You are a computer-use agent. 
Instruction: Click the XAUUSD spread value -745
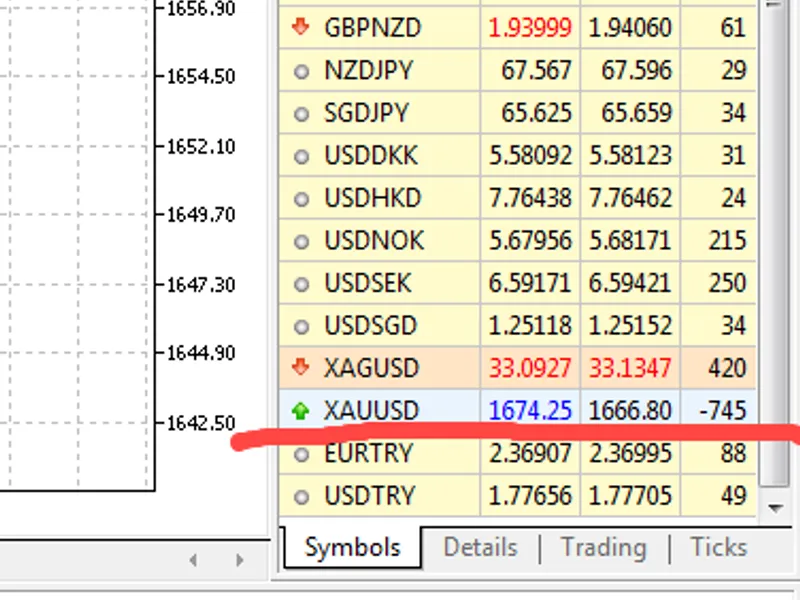click(722, 411)
